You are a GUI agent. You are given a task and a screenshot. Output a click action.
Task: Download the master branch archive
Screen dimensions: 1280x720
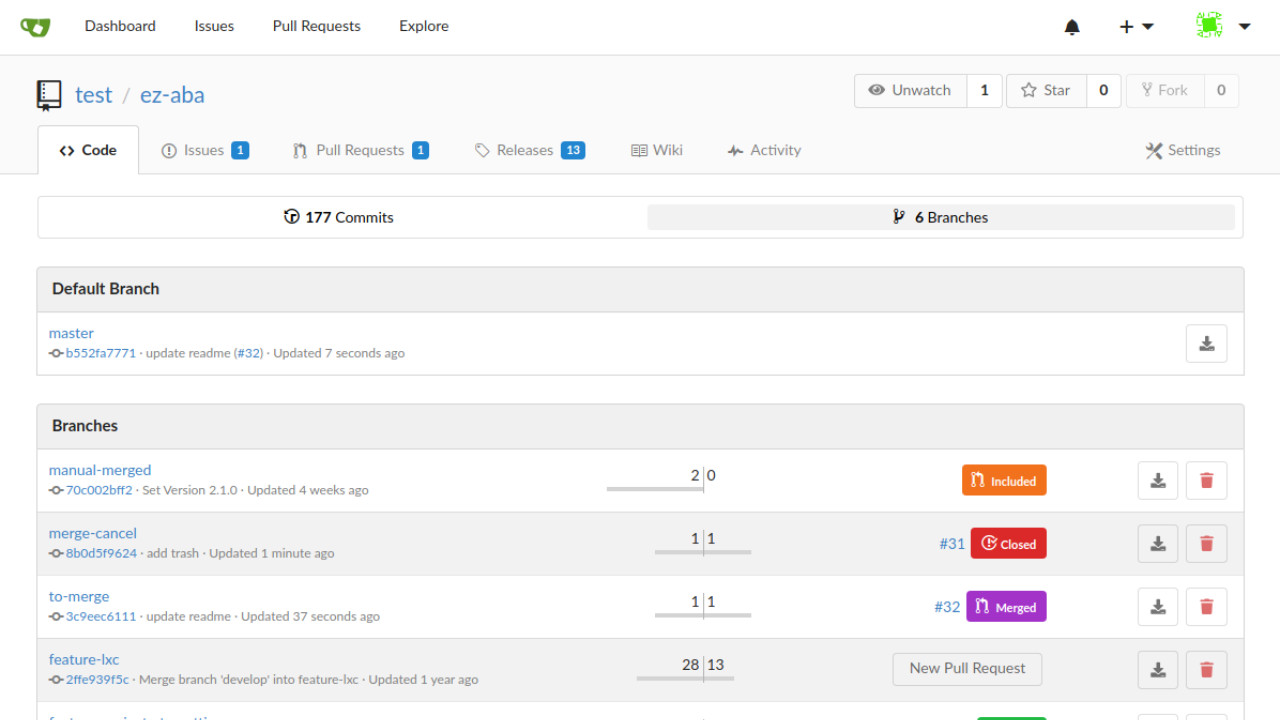1206,344
